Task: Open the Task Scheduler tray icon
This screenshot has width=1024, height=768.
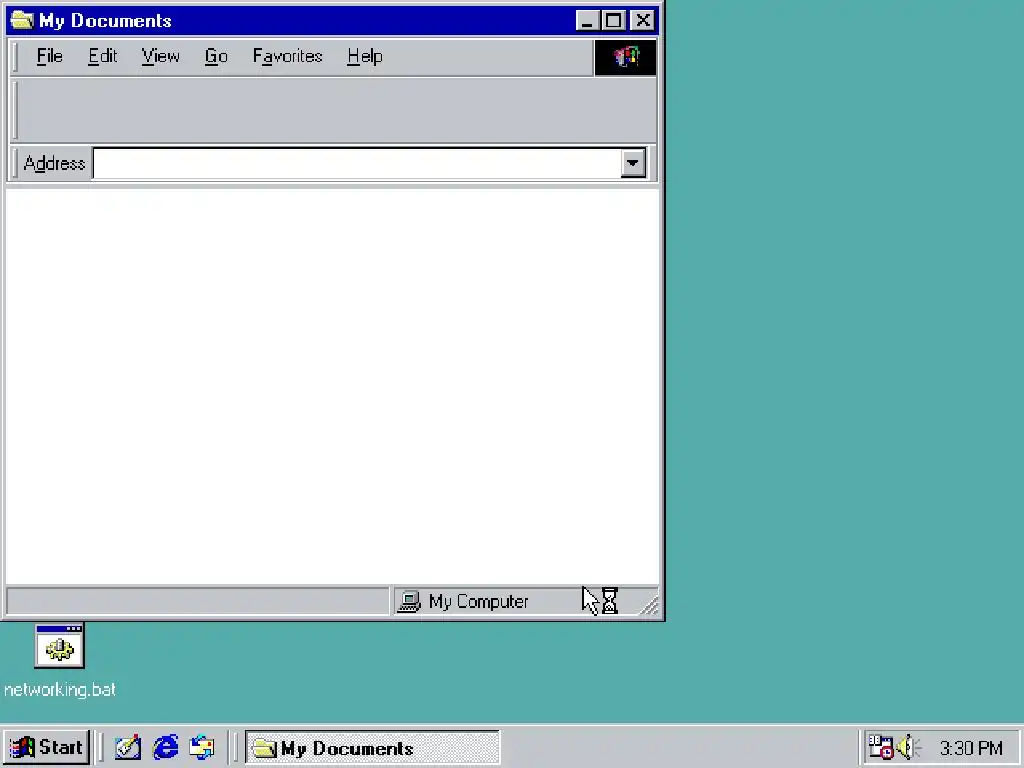Action: (x=880, y=747)
